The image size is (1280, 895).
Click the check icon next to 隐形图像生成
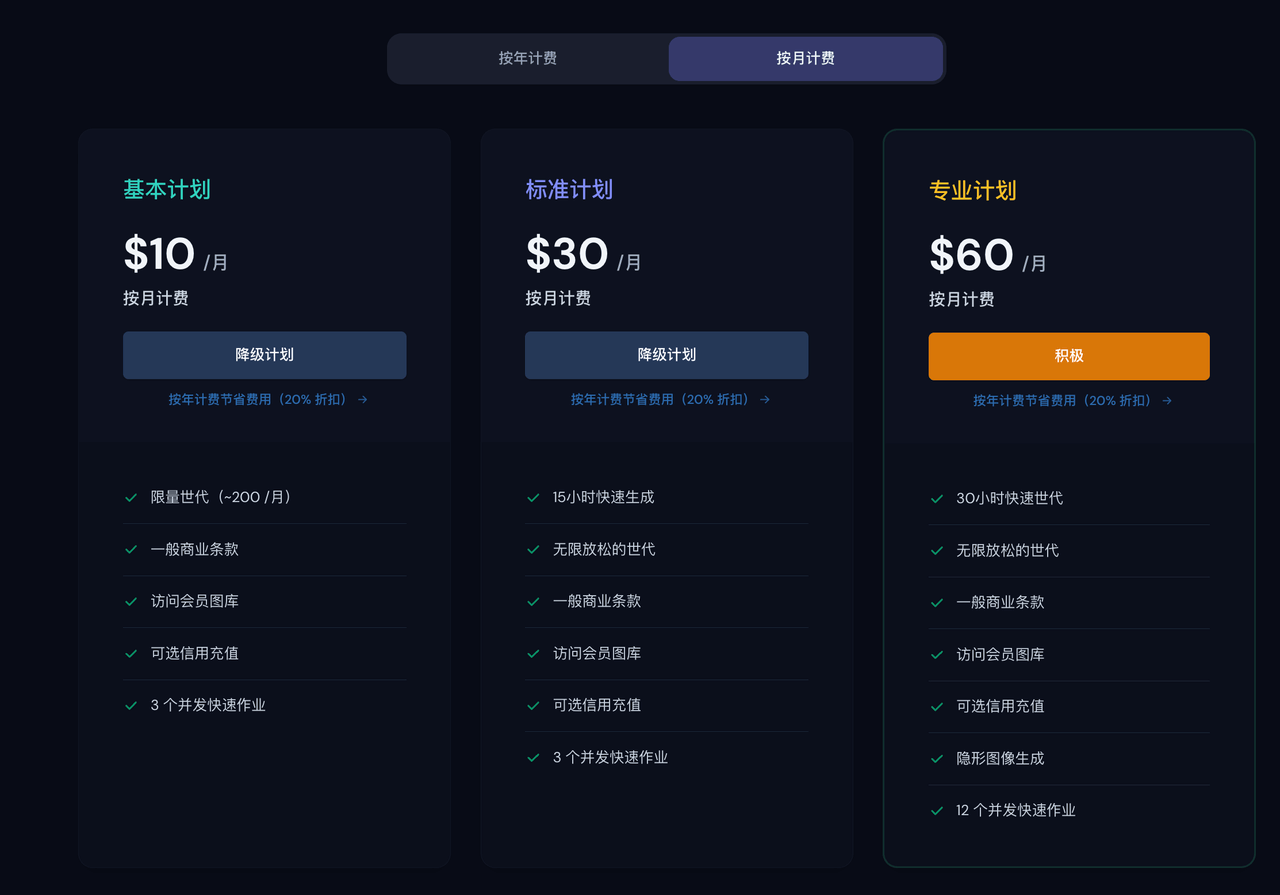(936, 758)
